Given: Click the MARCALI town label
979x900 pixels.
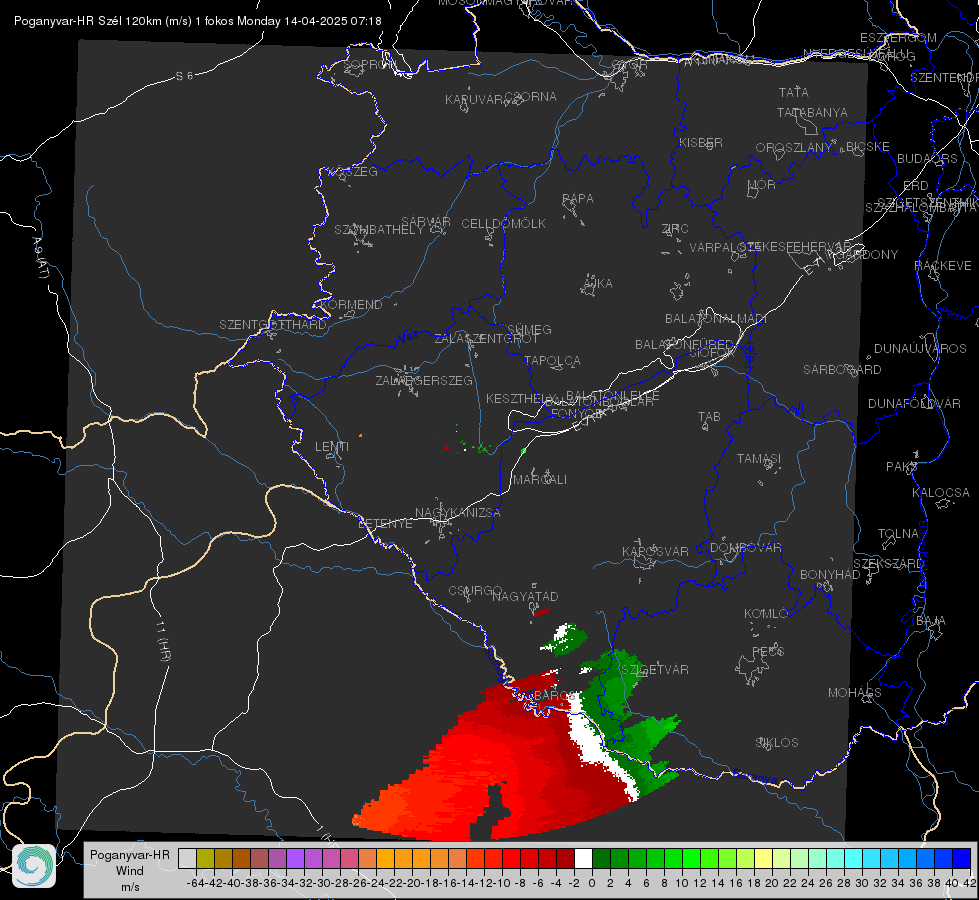Looking at the screenshot, I should (539, 480).
